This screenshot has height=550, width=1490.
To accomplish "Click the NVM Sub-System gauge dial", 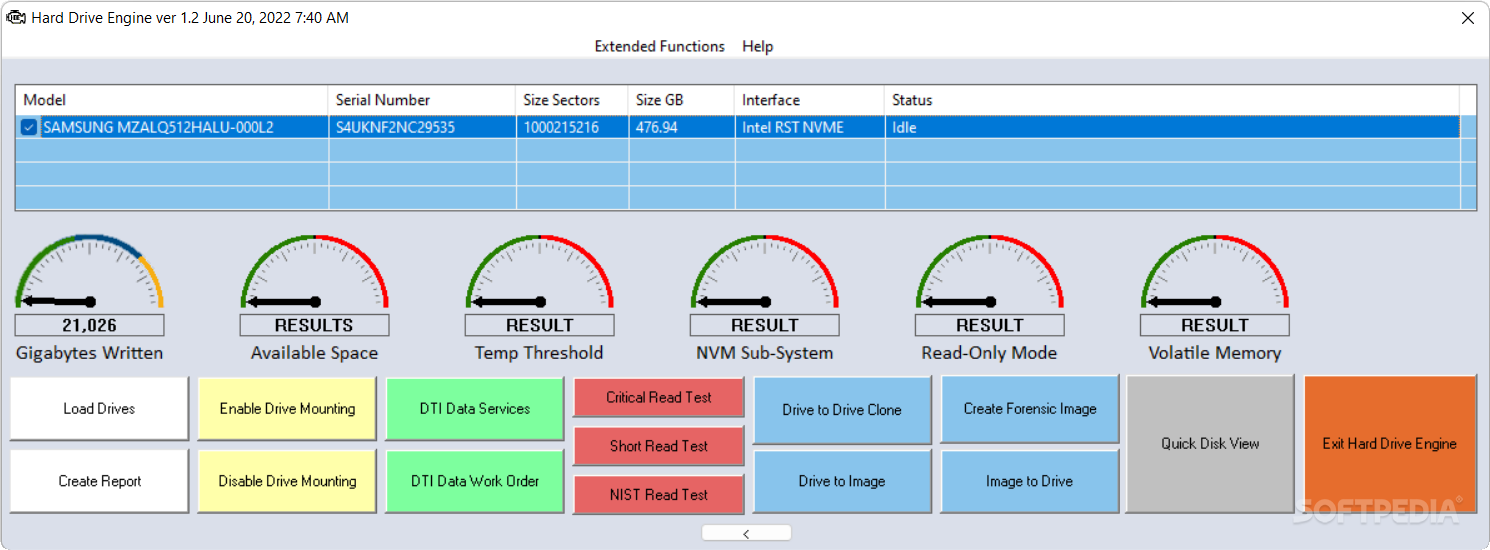I will [764, 272].
